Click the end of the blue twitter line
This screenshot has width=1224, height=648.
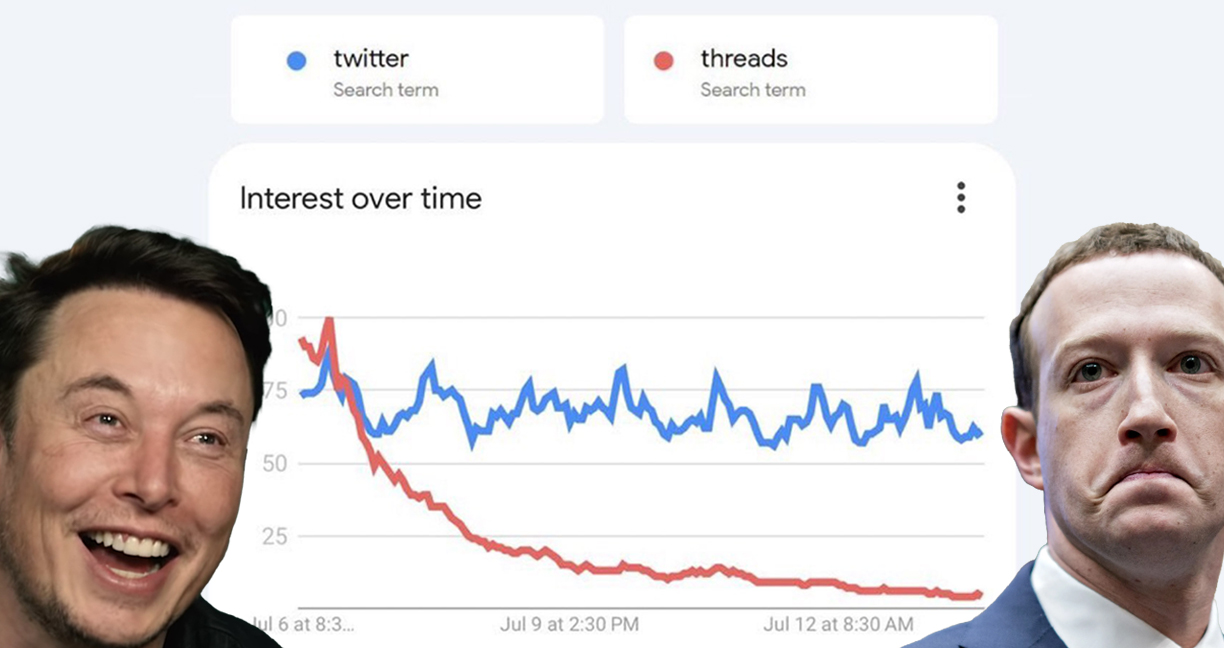pos(979,434)
